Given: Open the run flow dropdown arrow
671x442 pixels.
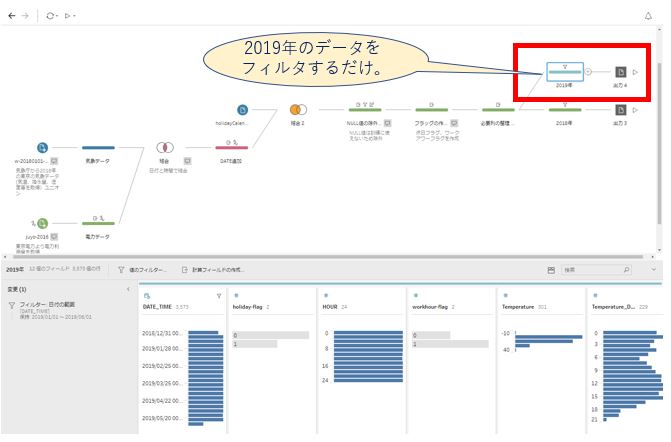Looking at the screenshot, I should 76,16.
